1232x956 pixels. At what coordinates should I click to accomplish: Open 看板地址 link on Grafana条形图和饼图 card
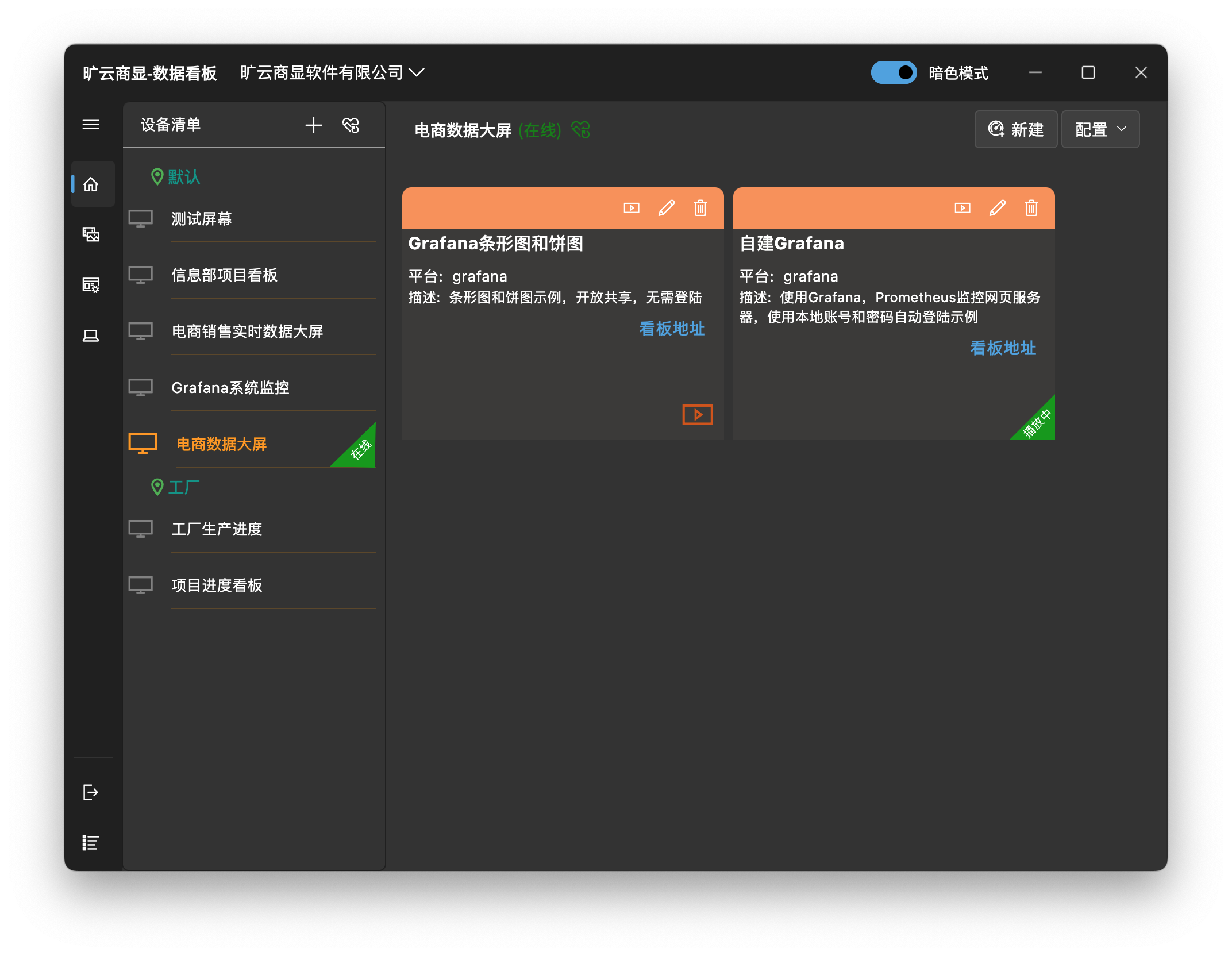click(672, 329)
